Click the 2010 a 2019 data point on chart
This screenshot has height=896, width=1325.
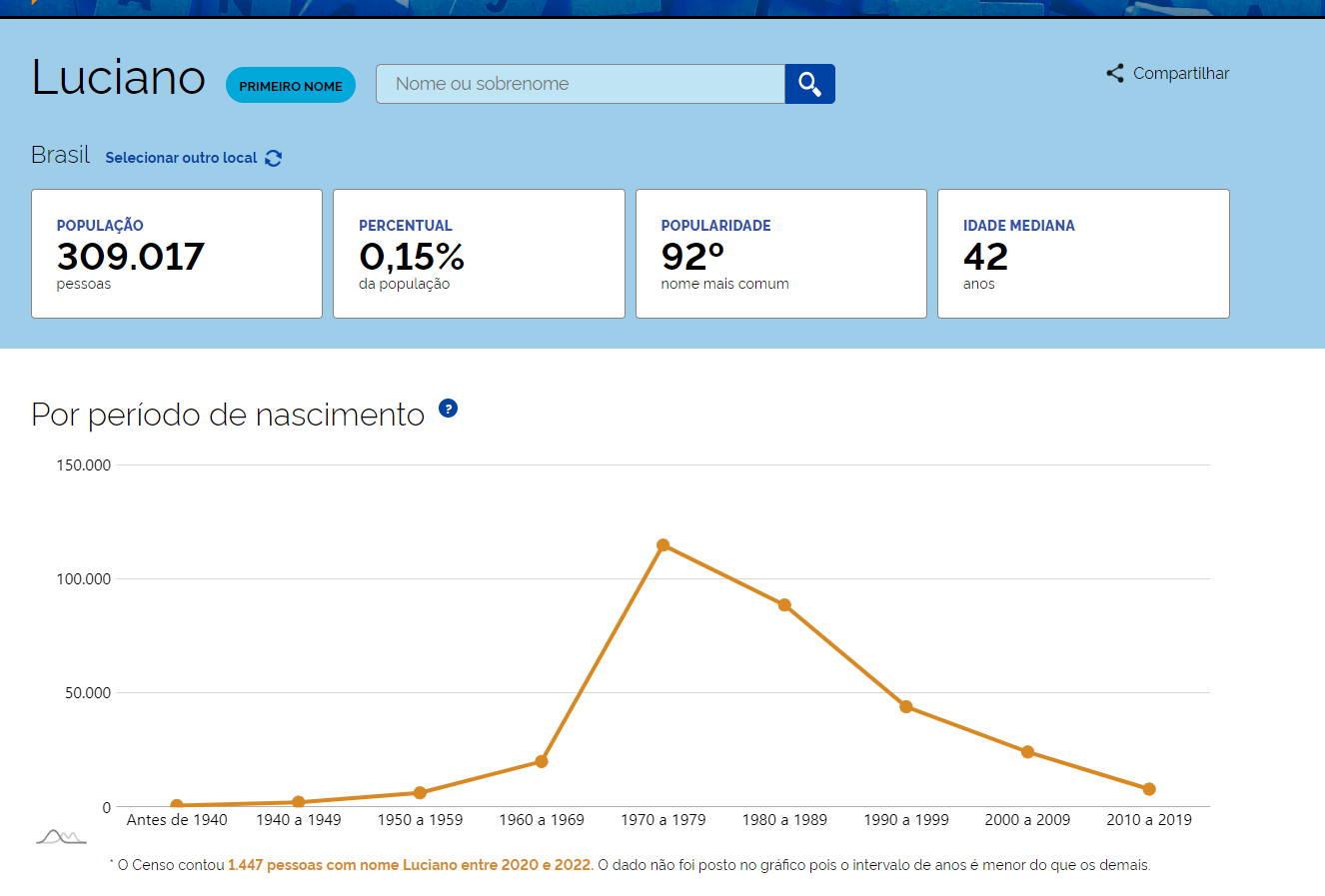1149,789
